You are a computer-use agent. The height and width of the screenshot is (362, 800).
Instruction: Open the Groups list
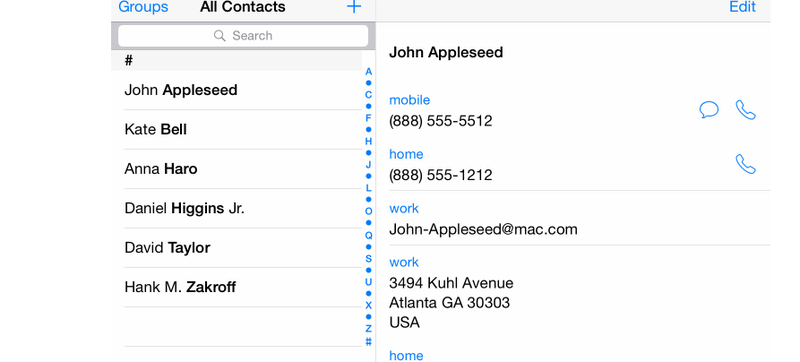pyautogui.click(x=143, y=7)
